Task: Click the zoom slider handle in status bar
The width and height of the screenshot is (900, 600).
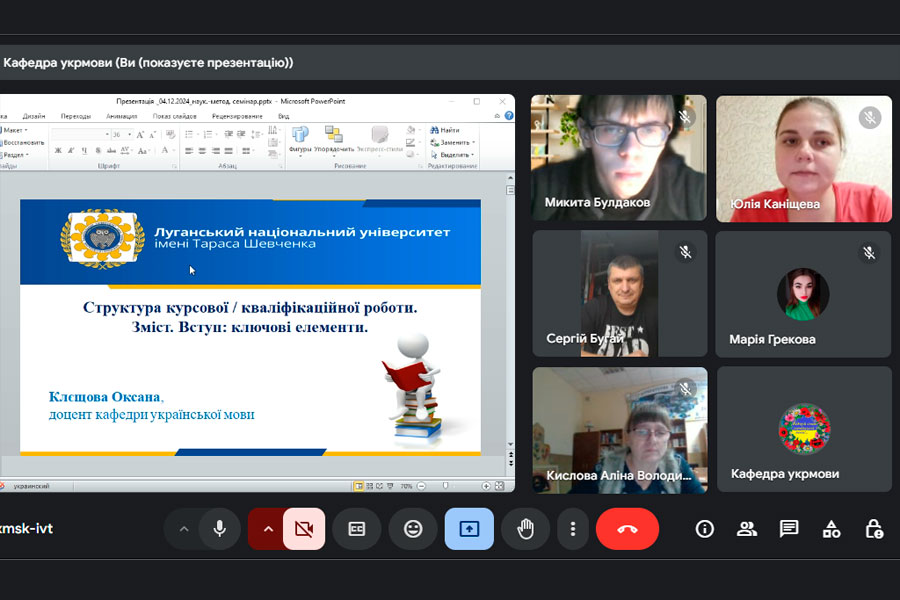Action: pos(445,486)
